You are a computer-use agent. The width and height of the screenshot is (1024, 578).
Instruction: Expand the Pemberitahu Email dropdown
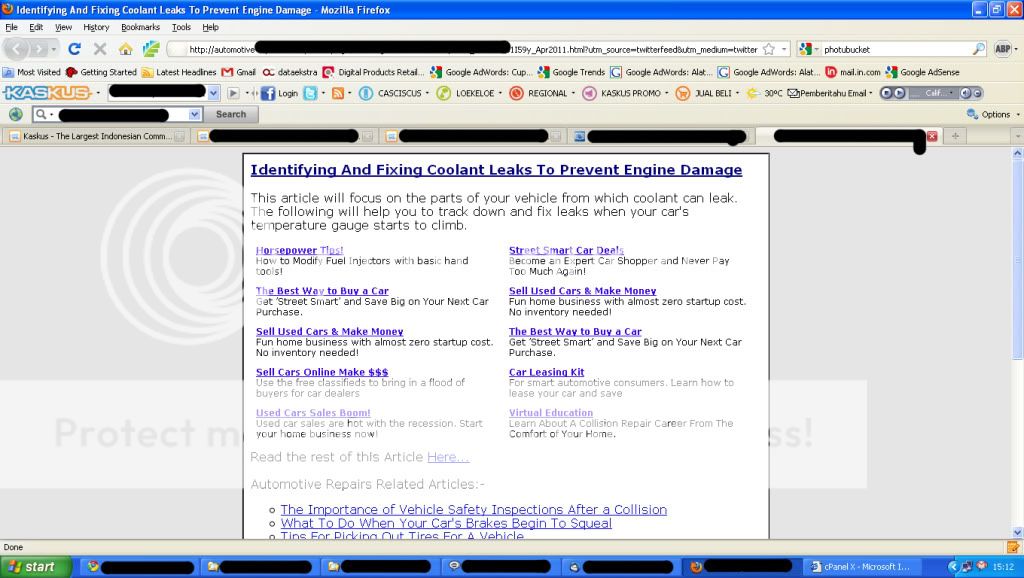coord(871,93)
